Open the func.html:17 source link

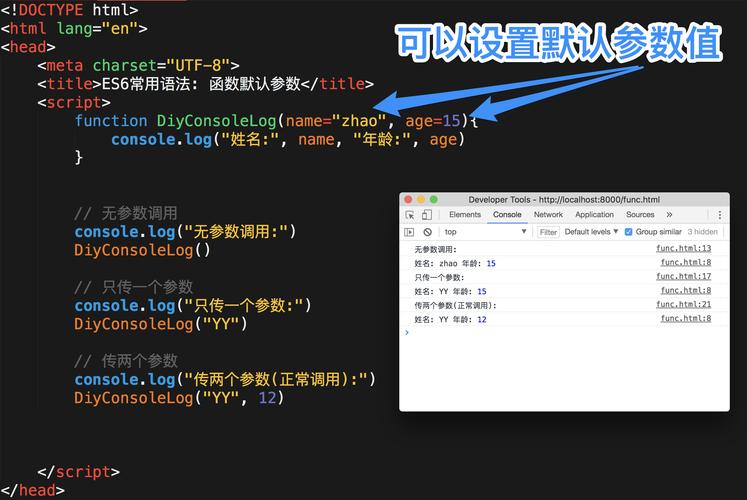[x=683, y=276]
